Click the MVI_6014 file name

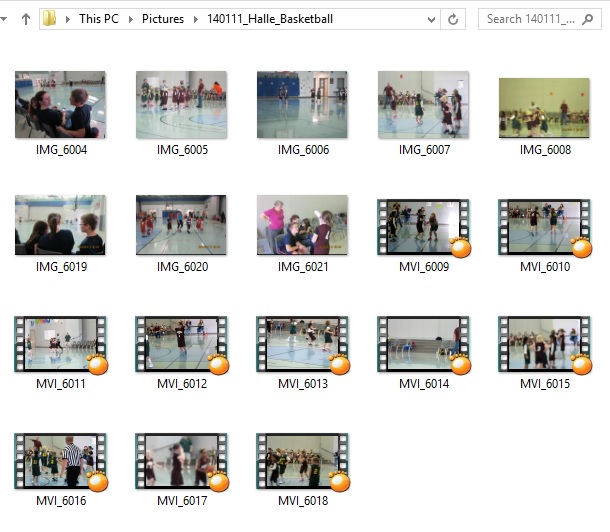pyautogui.click(x=424, y=384)
